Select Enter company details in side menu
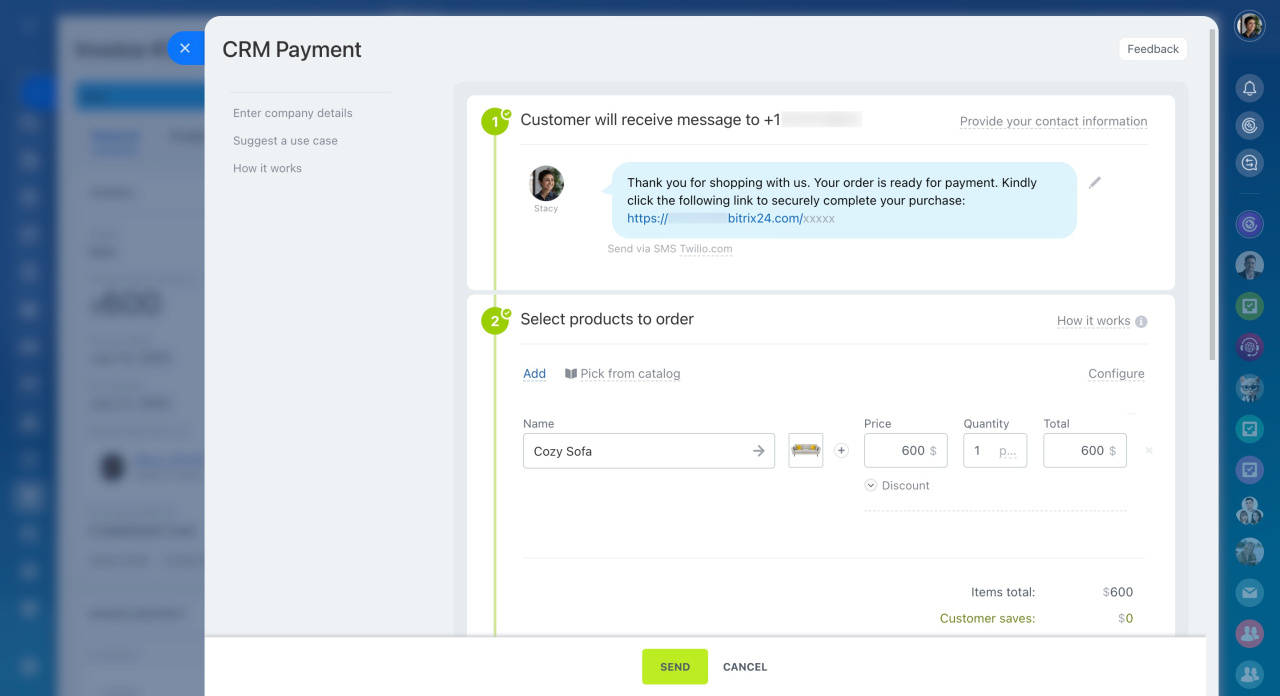 293,113
